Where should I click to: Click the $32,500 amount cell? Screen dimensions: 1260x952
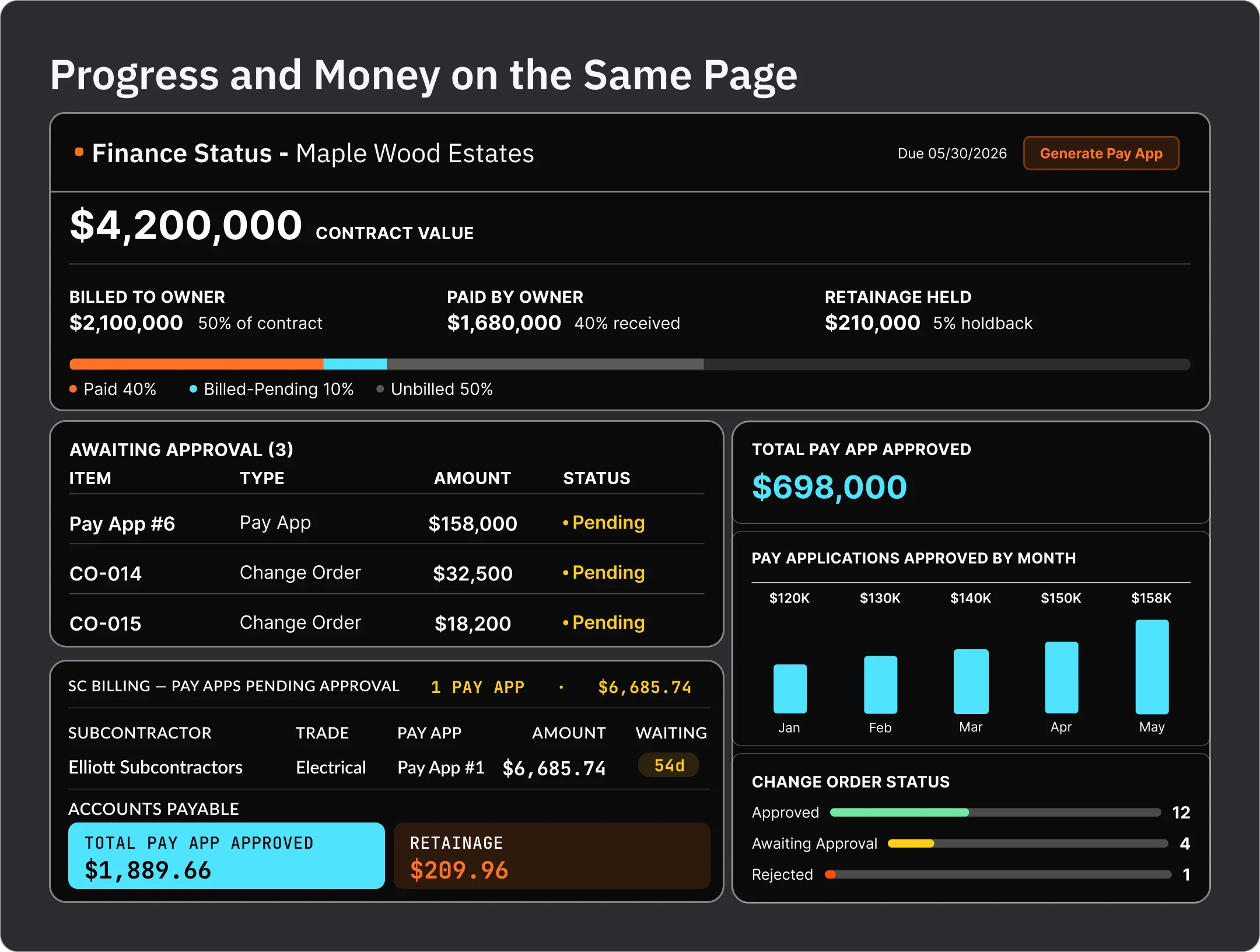[x=473, y=573]
